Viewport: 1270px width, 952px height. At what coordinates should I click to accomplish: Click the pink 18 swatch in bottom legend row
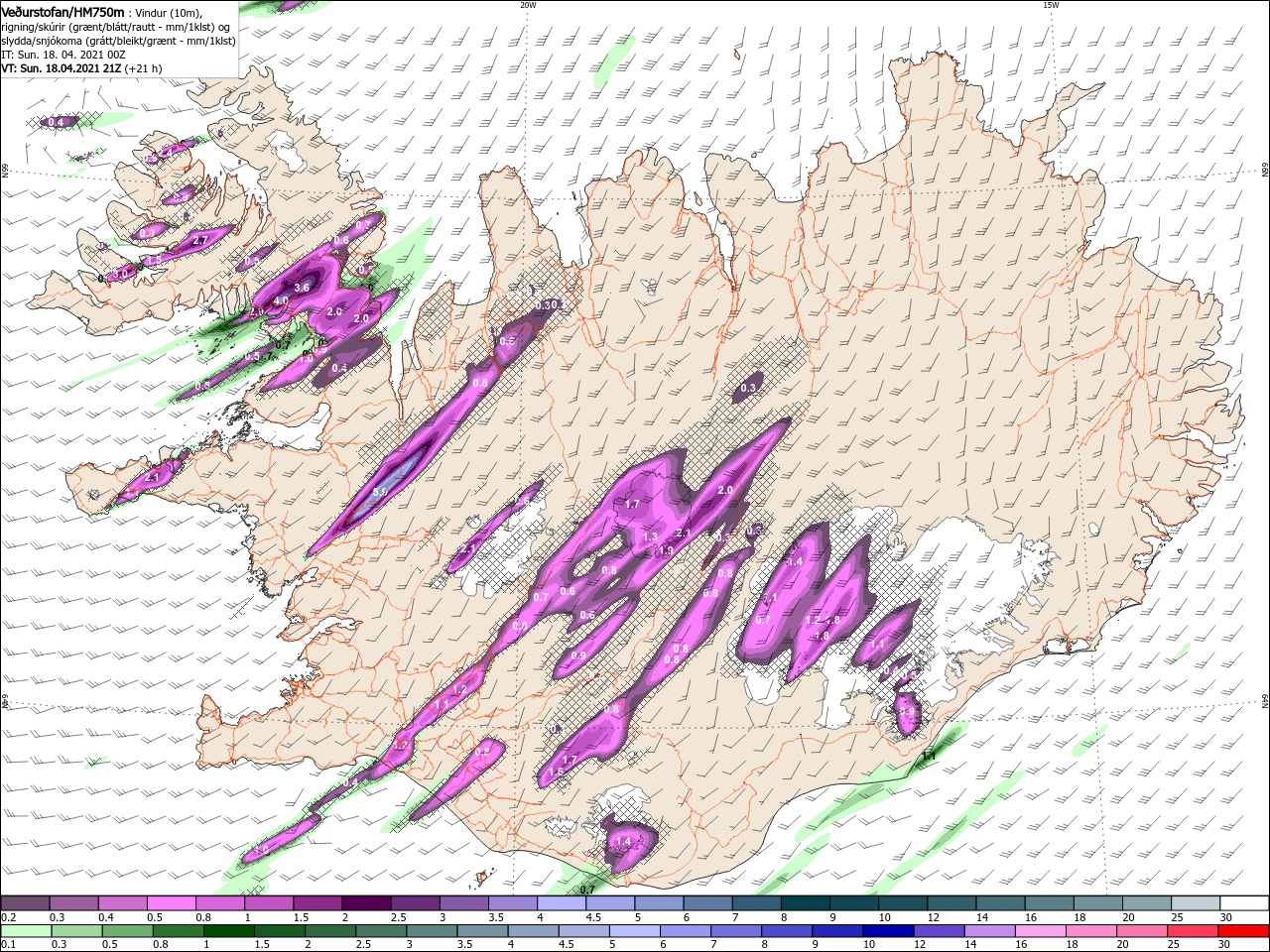(1092, 931)
